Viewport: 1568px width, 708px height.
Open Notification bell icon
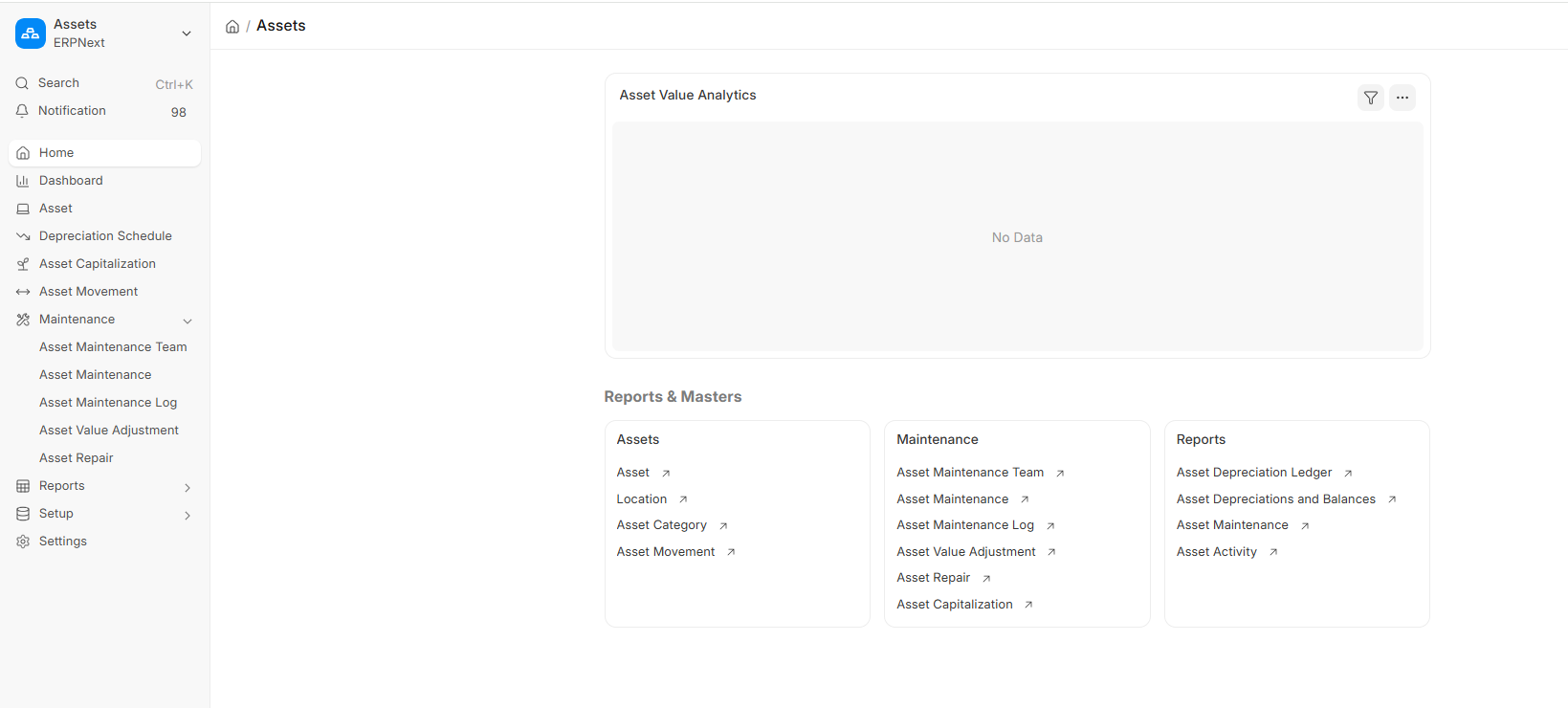click(22, 111)
